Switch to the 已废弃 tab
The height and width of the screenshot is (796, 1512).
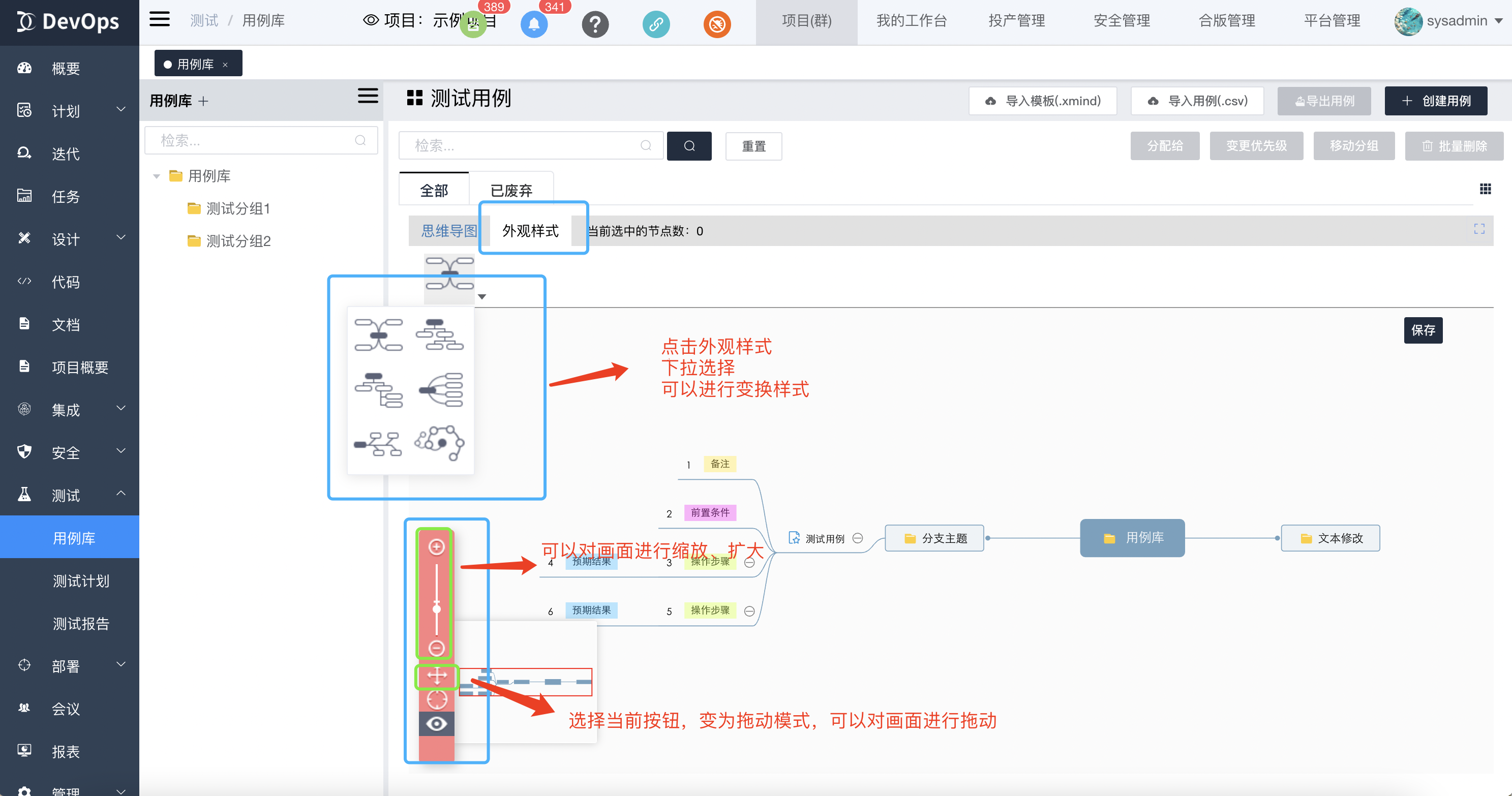tap(510, 191)
